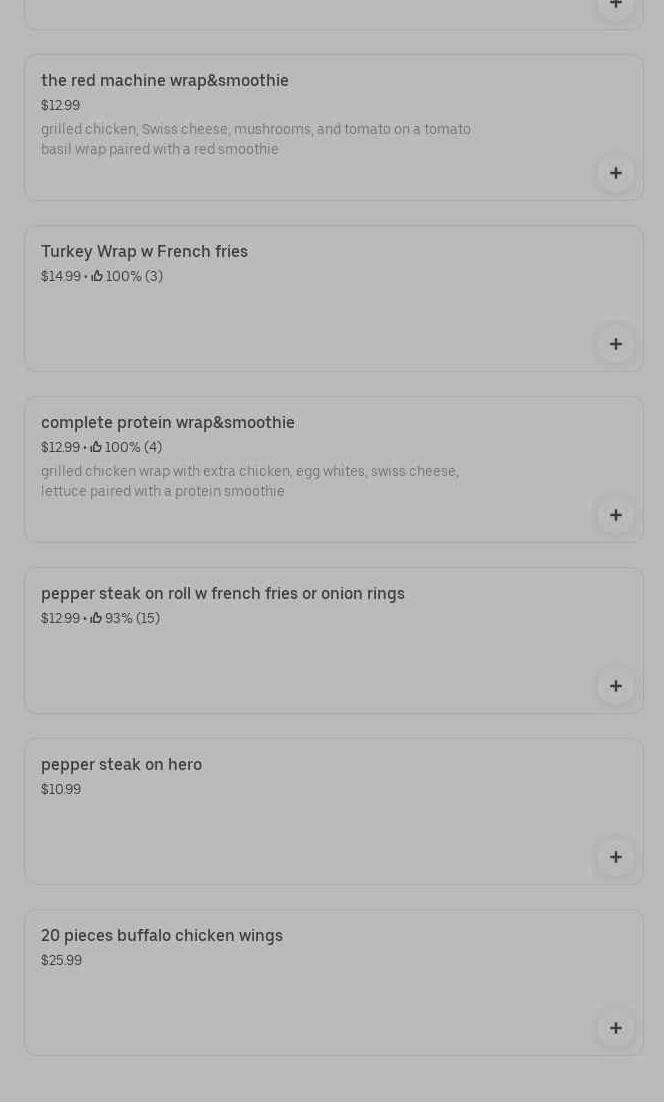Add complete protein wrap&smoothie using plus icon
Viewport: 664px width, 1102px height.
(615, 515)
